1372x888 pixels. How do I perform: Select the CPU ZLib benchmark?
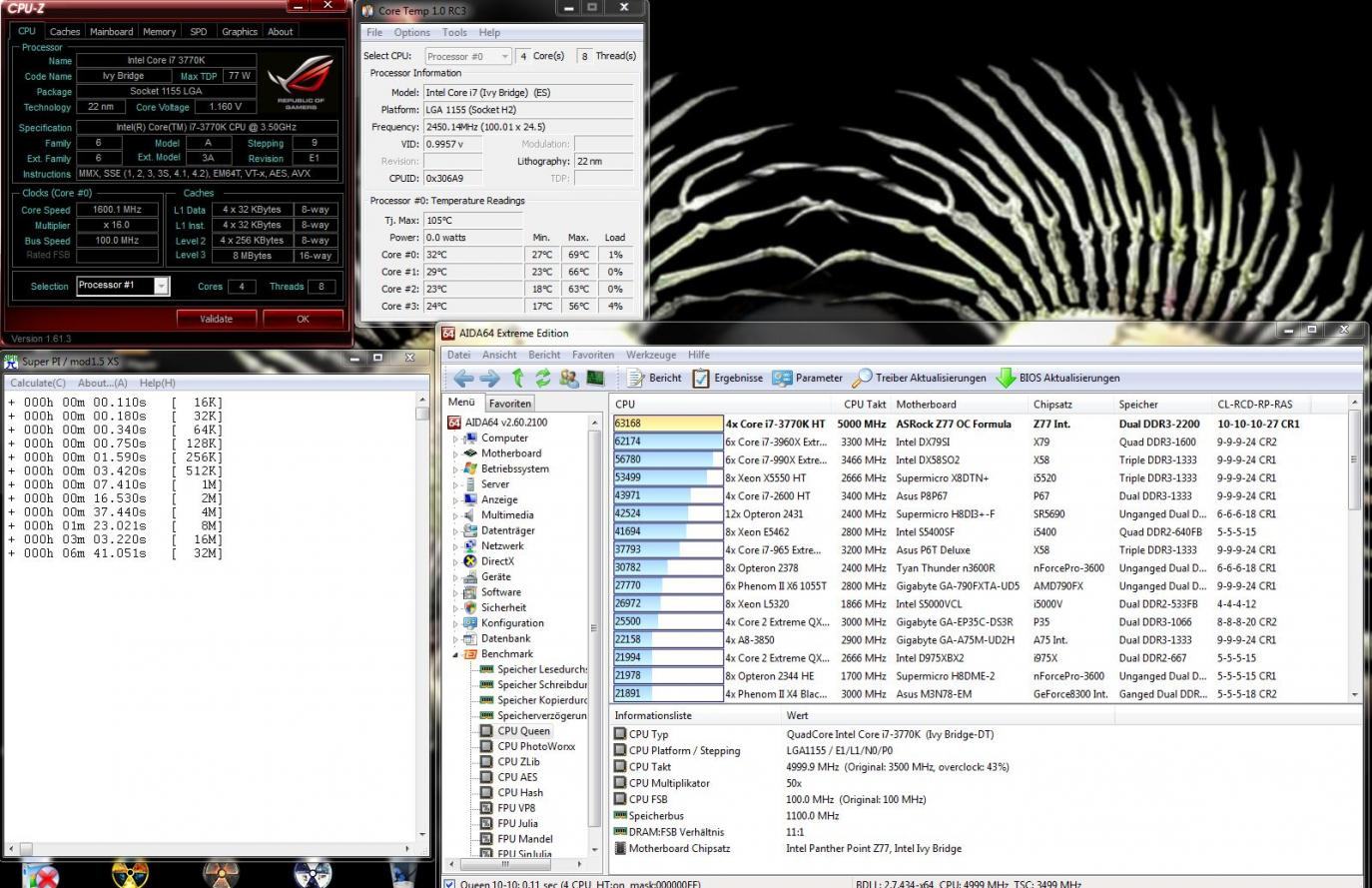[518, 761]
